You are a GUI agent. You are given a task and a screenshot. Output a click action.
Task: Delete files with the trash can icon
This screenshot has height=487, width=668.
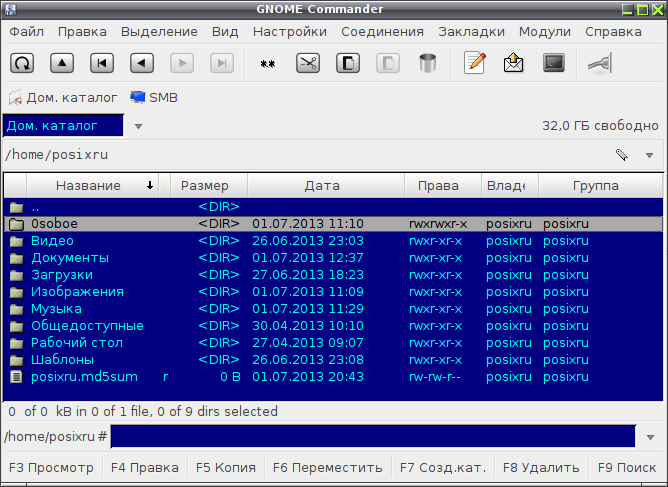428,63
